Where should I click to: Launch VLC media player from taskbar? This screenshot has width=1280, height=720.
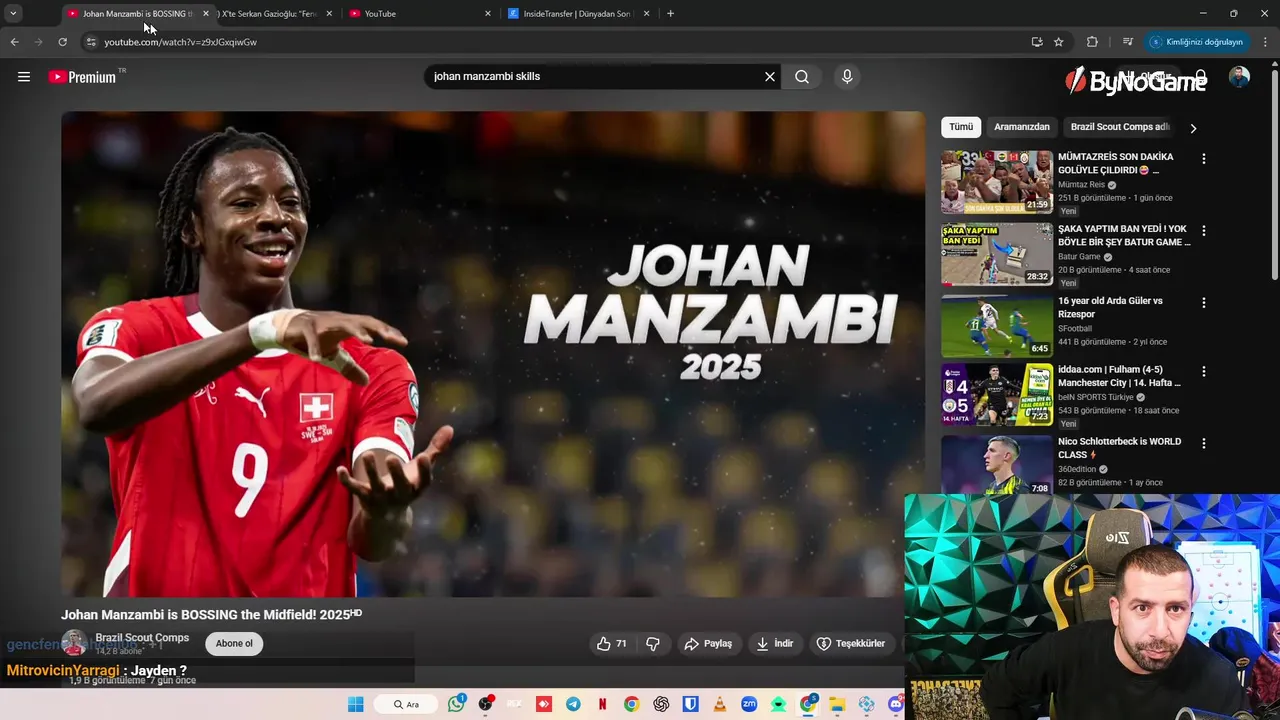719,704
